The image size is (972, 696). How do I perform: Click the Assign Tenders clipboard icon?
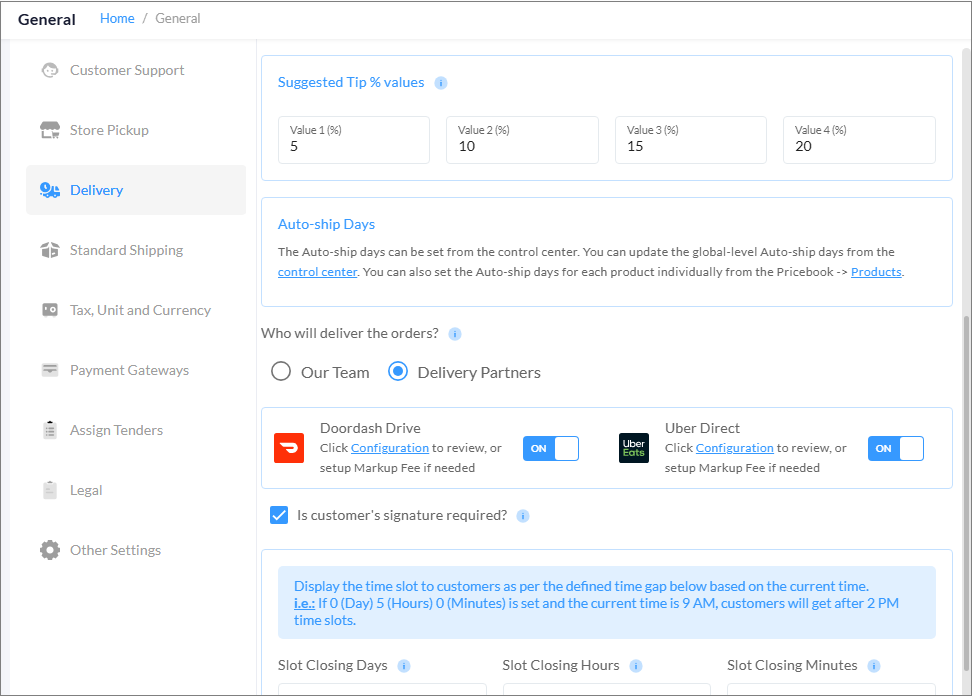click(50, 430)
